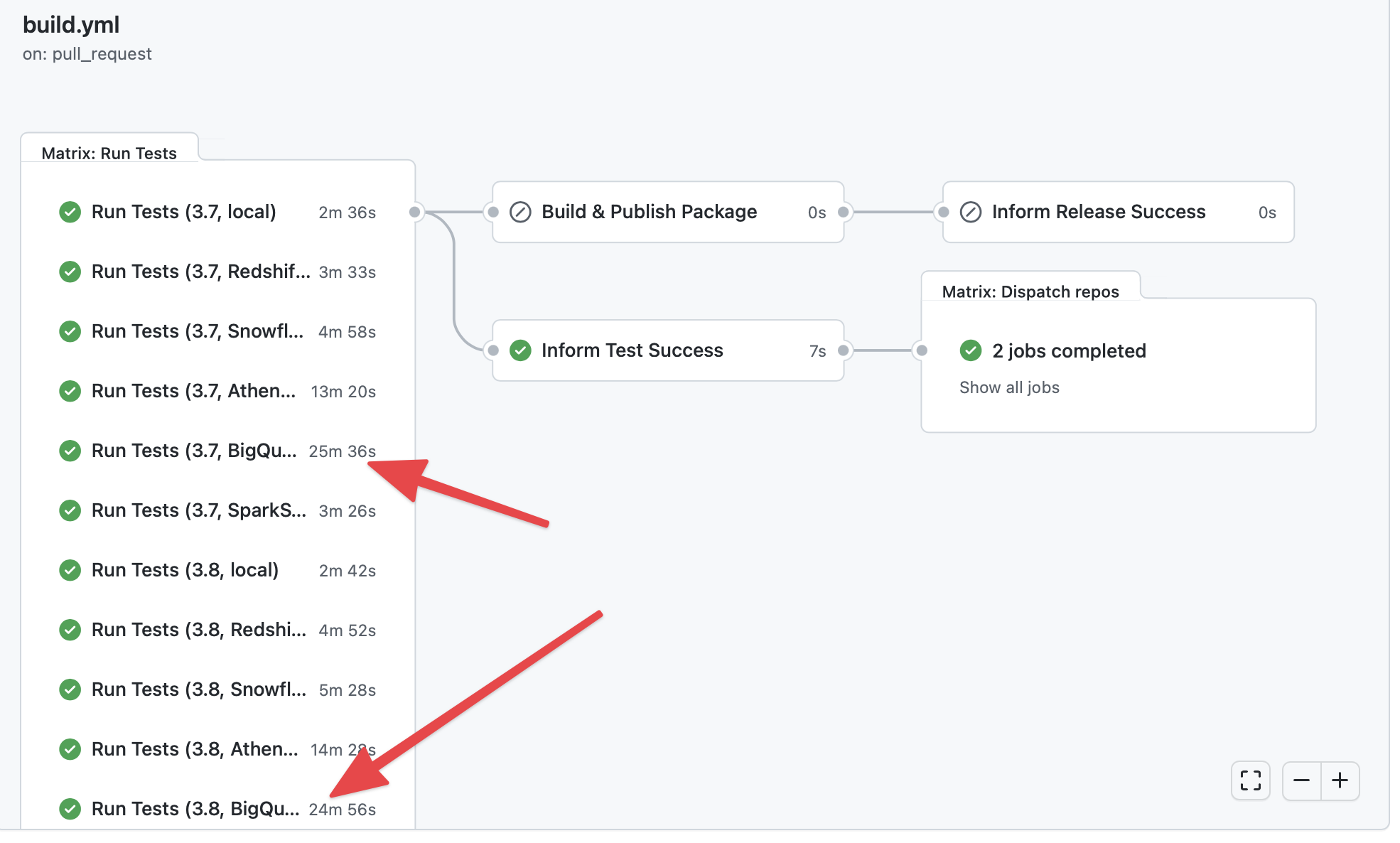Click the green check on Run Tests (3.7, local)
The height and width of the screenshot is (843, 1400).
(70, 212)
